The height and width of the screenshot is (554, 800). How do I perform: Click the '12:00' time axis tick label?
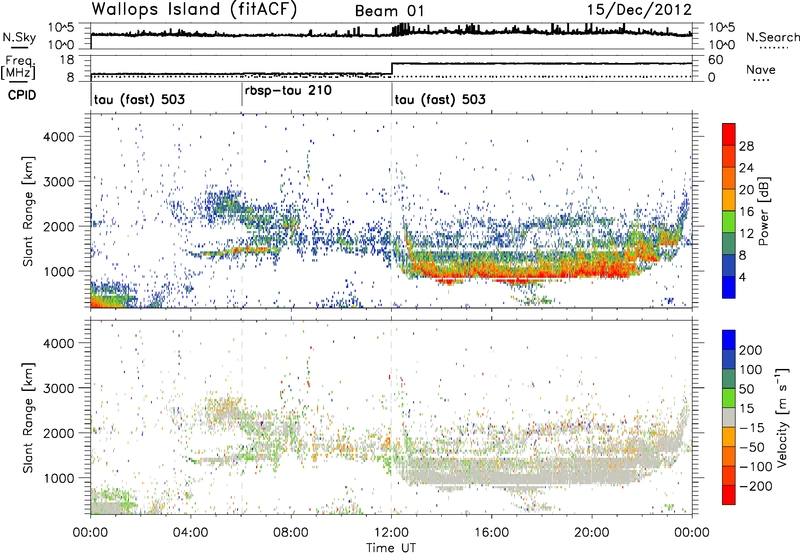point(391,533)
